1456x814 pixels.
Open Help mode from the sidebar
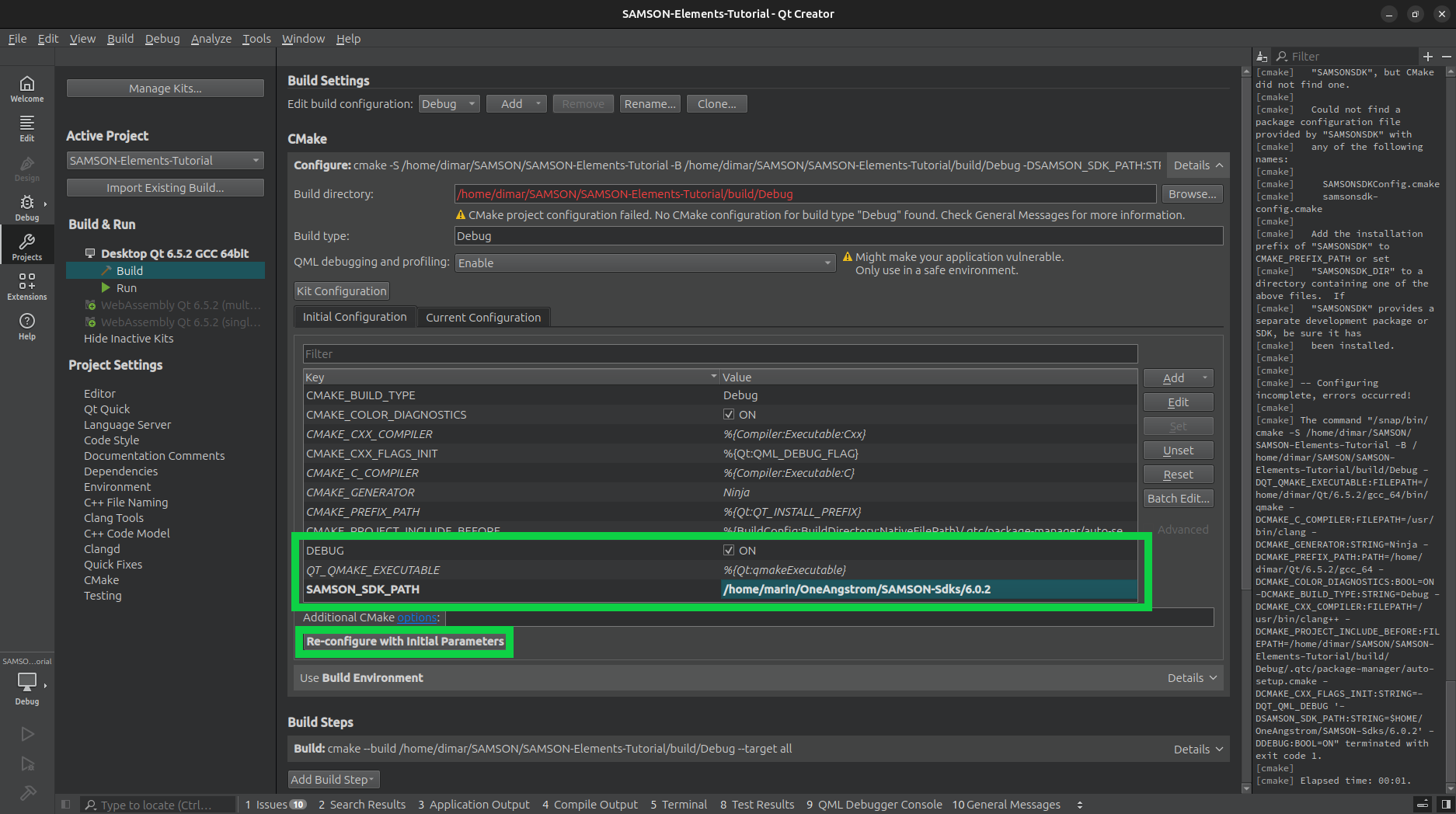pyautogui.click(x=27, y=325)
